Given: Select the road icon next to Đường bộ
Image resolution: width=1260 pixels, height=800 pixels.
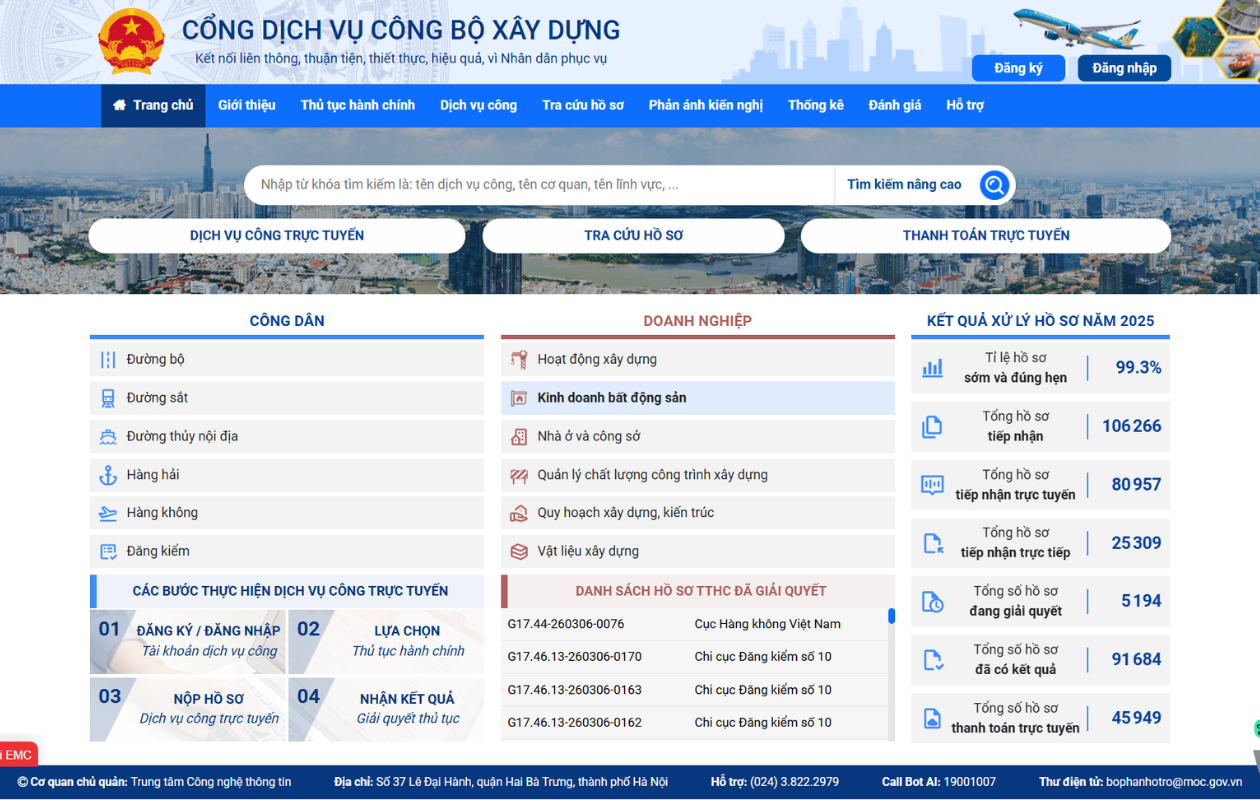Looking at the screenshot, I should coord(108,359).
